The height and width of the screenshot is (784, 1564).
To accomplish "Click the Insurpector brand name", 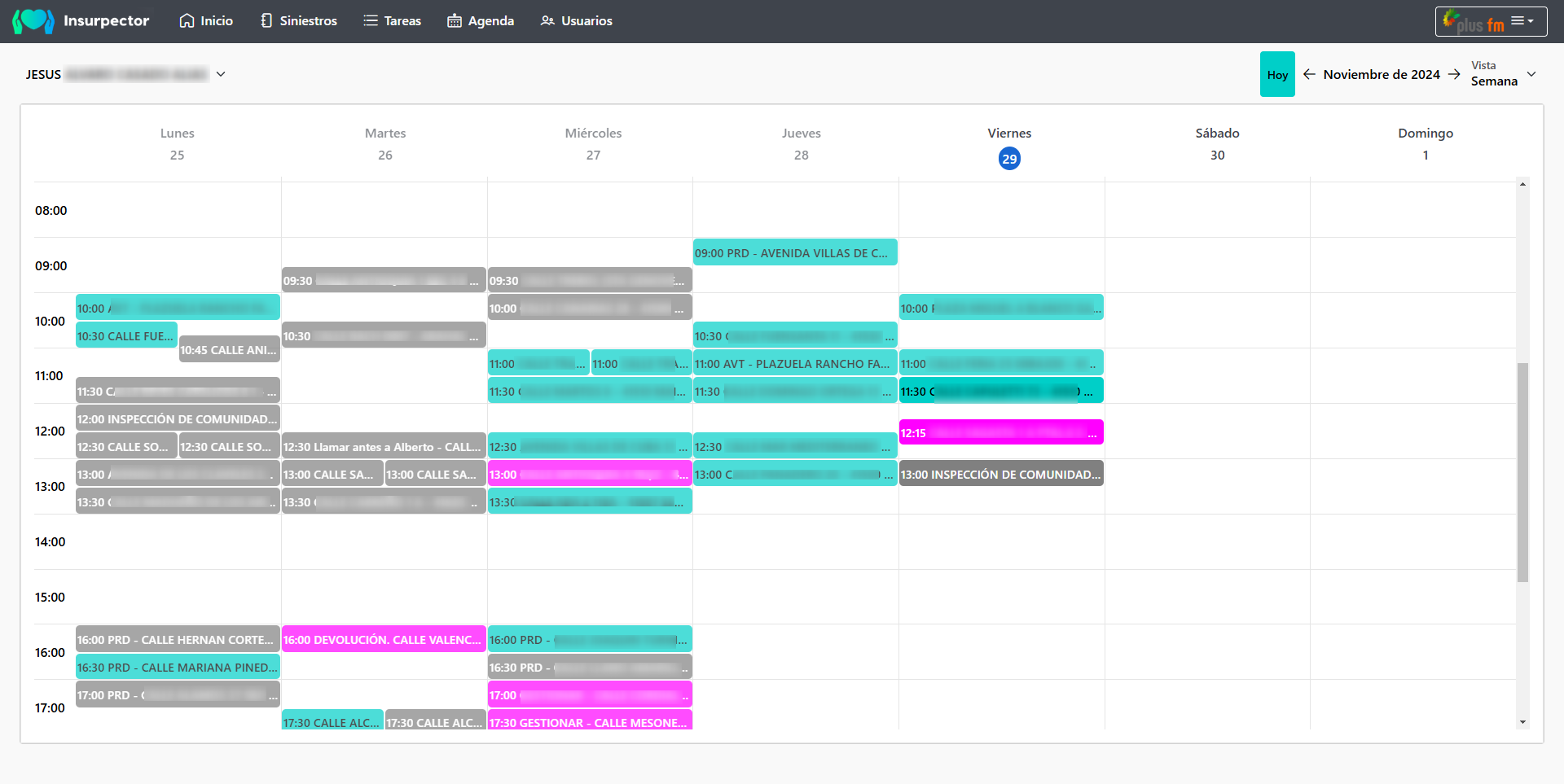I will pyautogui.click(x=107, y=20).
